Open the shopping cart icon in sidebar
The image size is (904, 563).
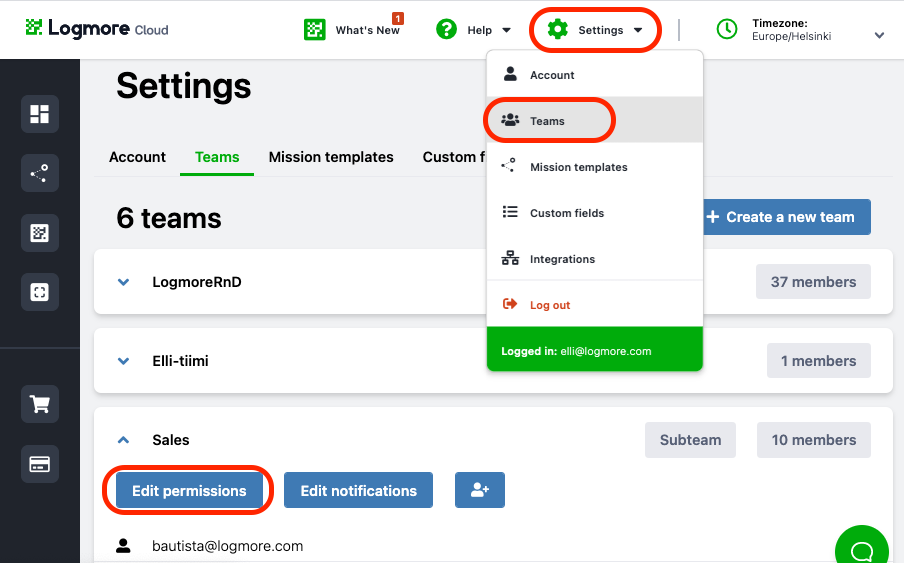(x=40, y=404)
